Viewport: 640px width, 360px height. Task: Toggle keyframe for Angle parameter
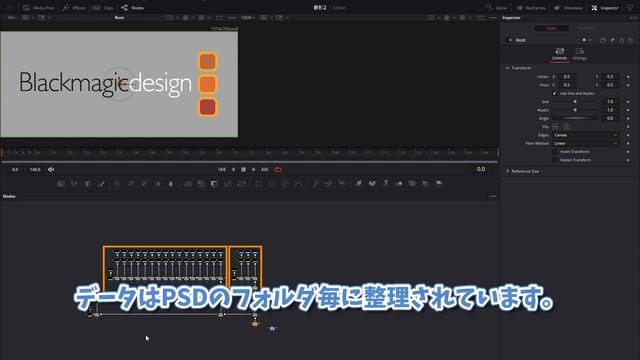(628, 118)
